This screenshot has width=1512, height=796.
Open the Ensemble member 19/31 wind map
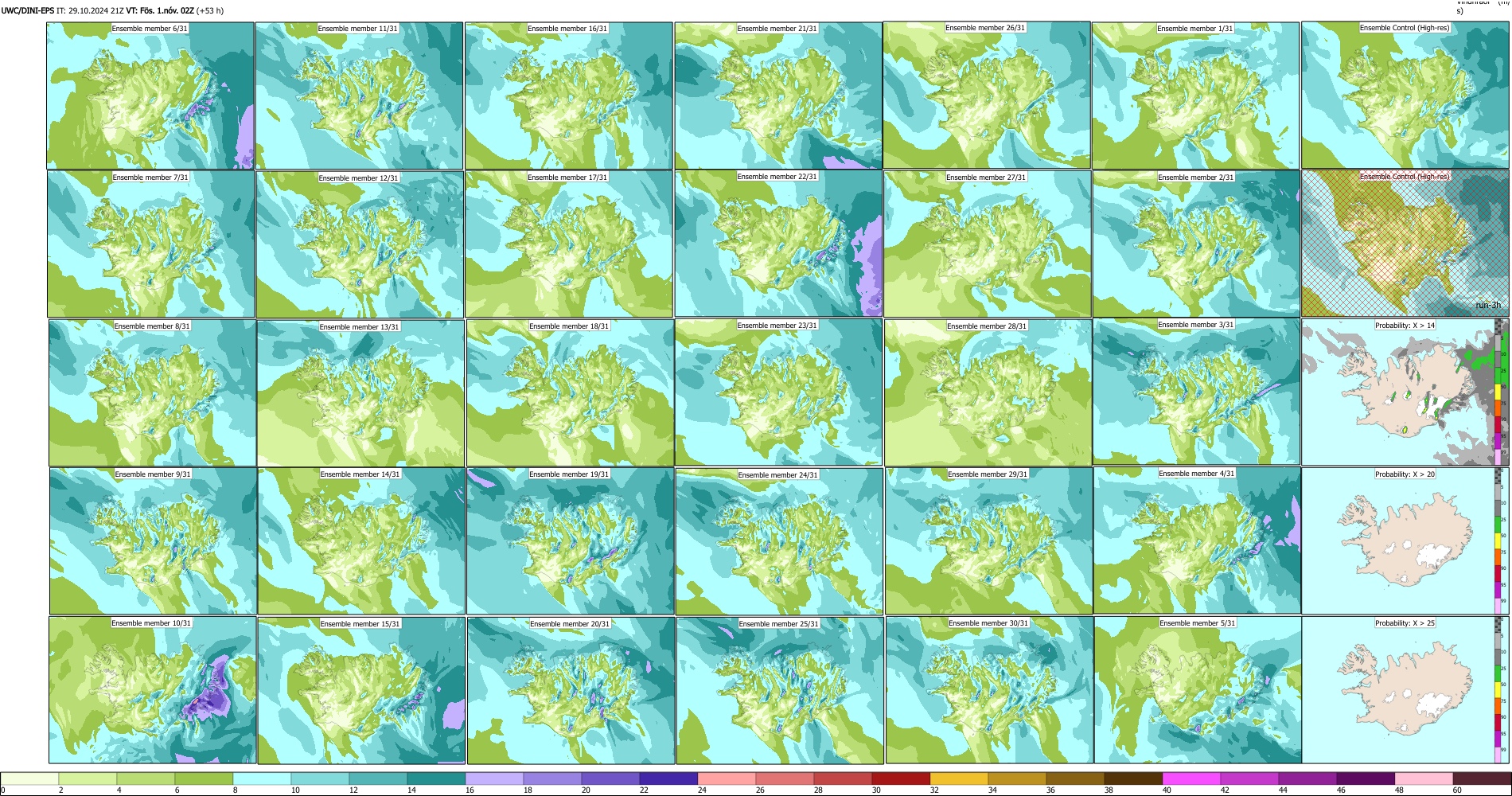[570, 540]
